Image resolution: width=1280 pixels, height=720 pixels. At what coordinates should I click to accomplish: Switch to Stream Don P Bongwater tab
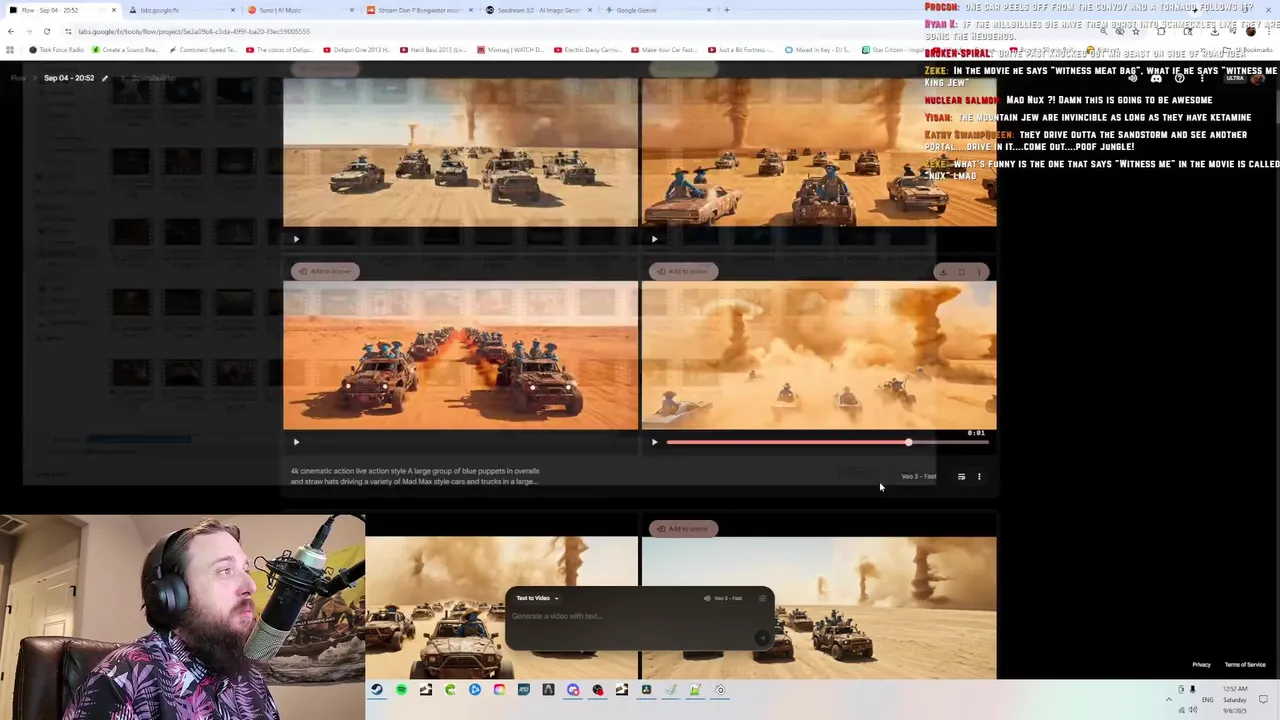[x=418, y=10]
